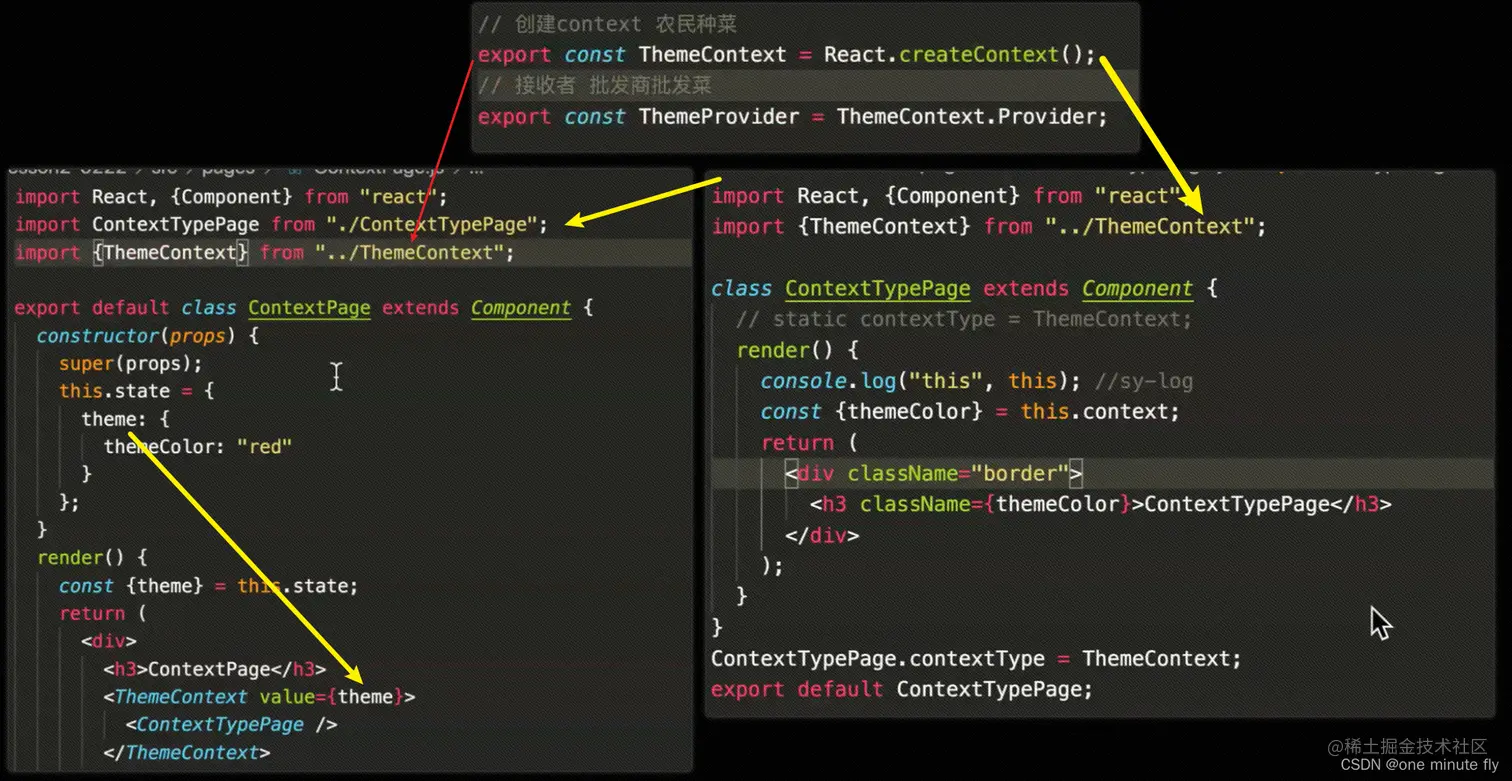Click the "//sy-log" trailing comment
The width and height of the screenshot is (1512, 781).
[1144, 381]
